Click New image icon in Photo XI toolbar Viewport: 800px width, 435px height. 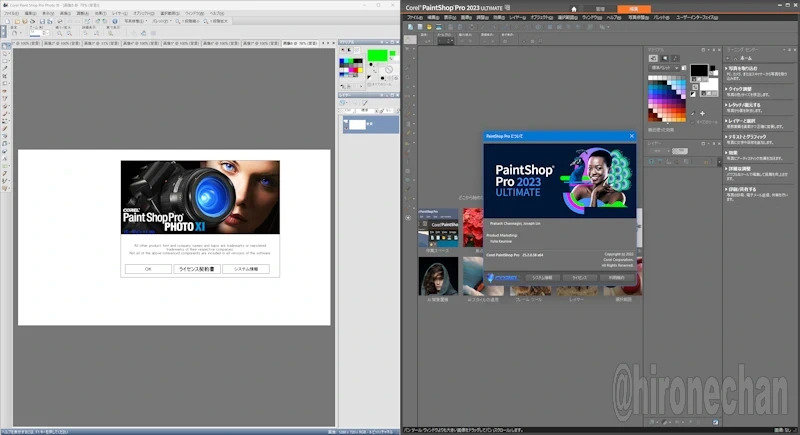coord(7,21)
